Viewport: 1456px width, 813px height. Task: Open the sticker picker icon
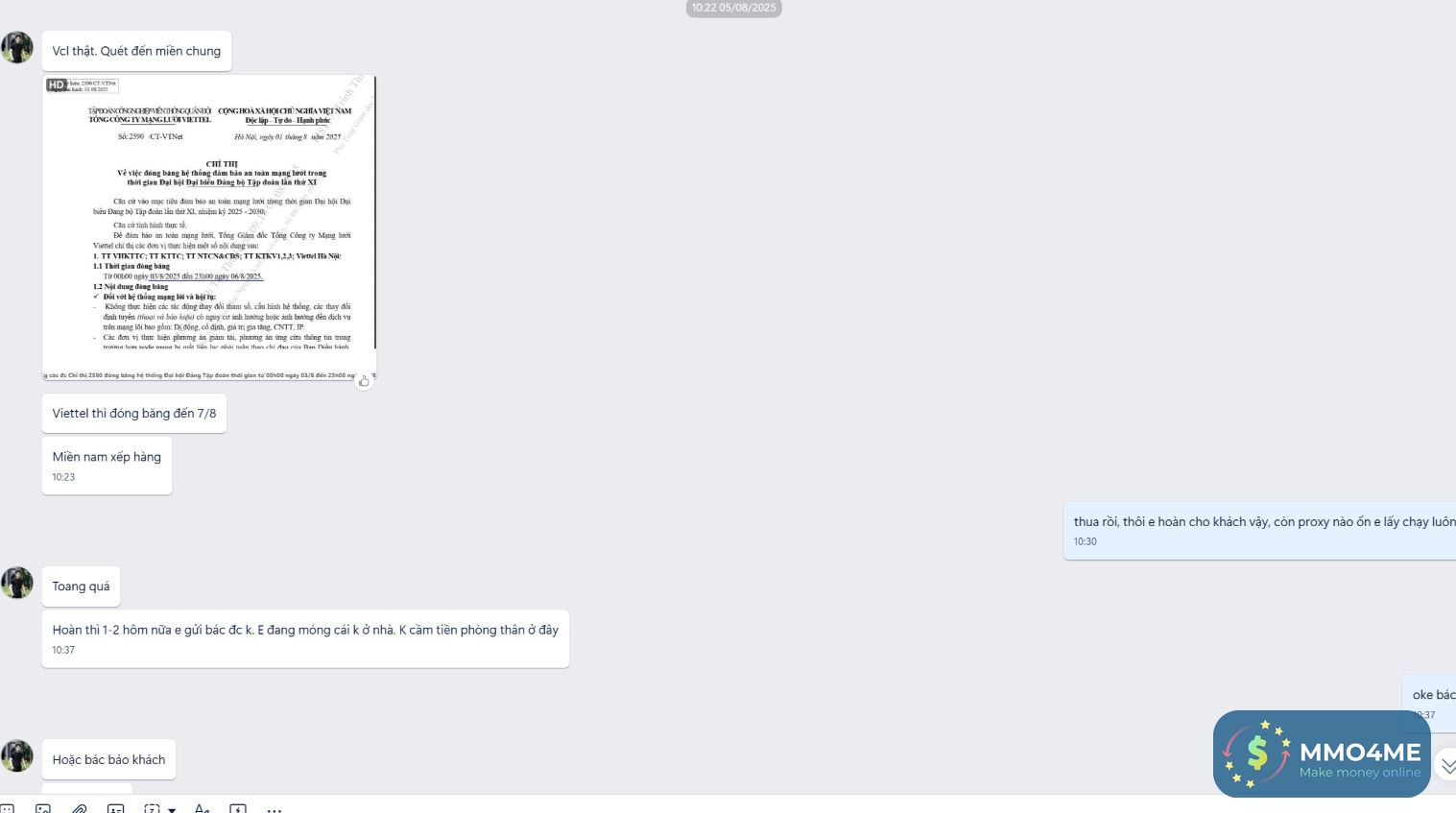(6, 809)
